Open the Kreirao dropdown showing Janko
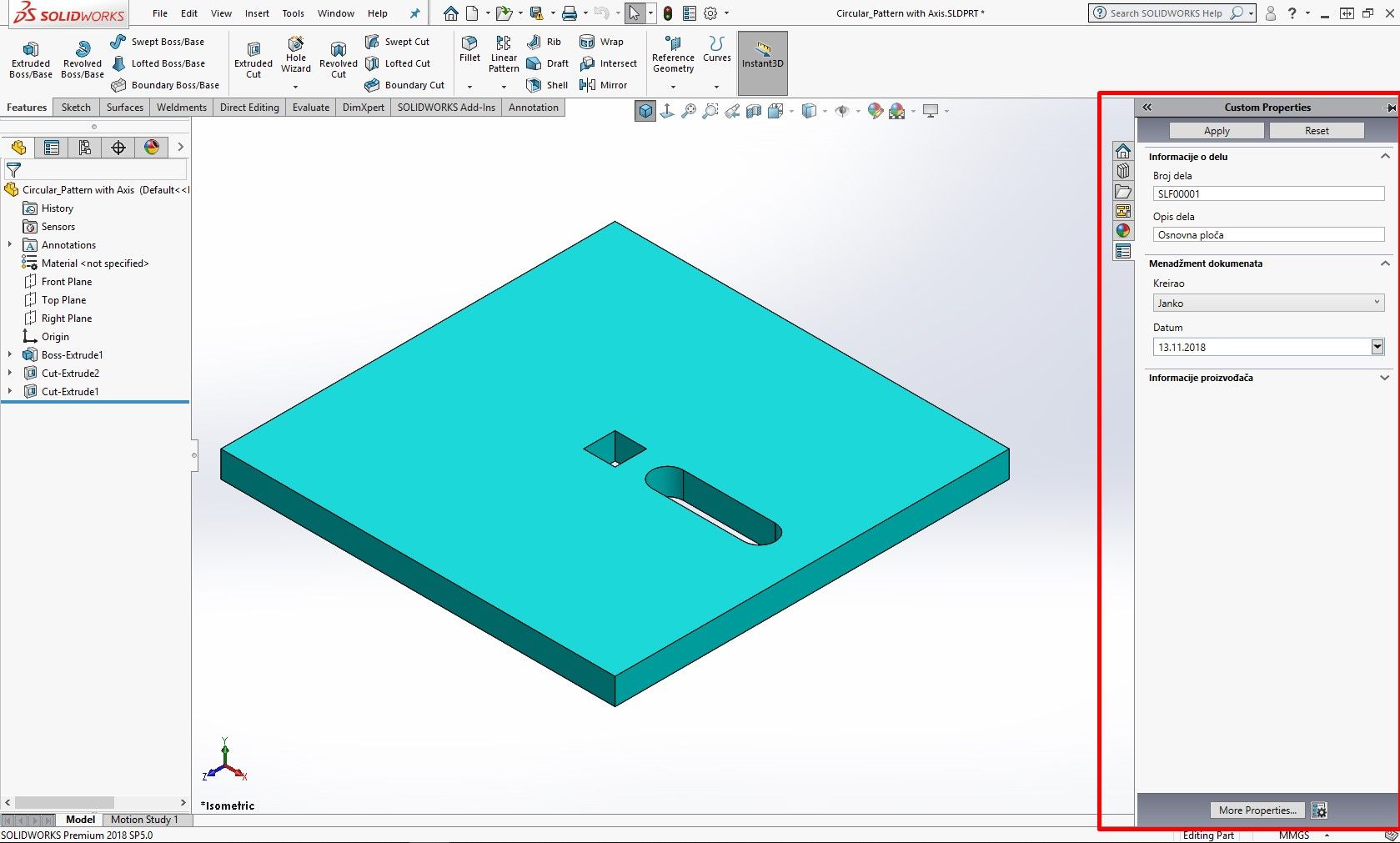The height and width of the screenshot is (843, 1400). tap(1267, 303)
